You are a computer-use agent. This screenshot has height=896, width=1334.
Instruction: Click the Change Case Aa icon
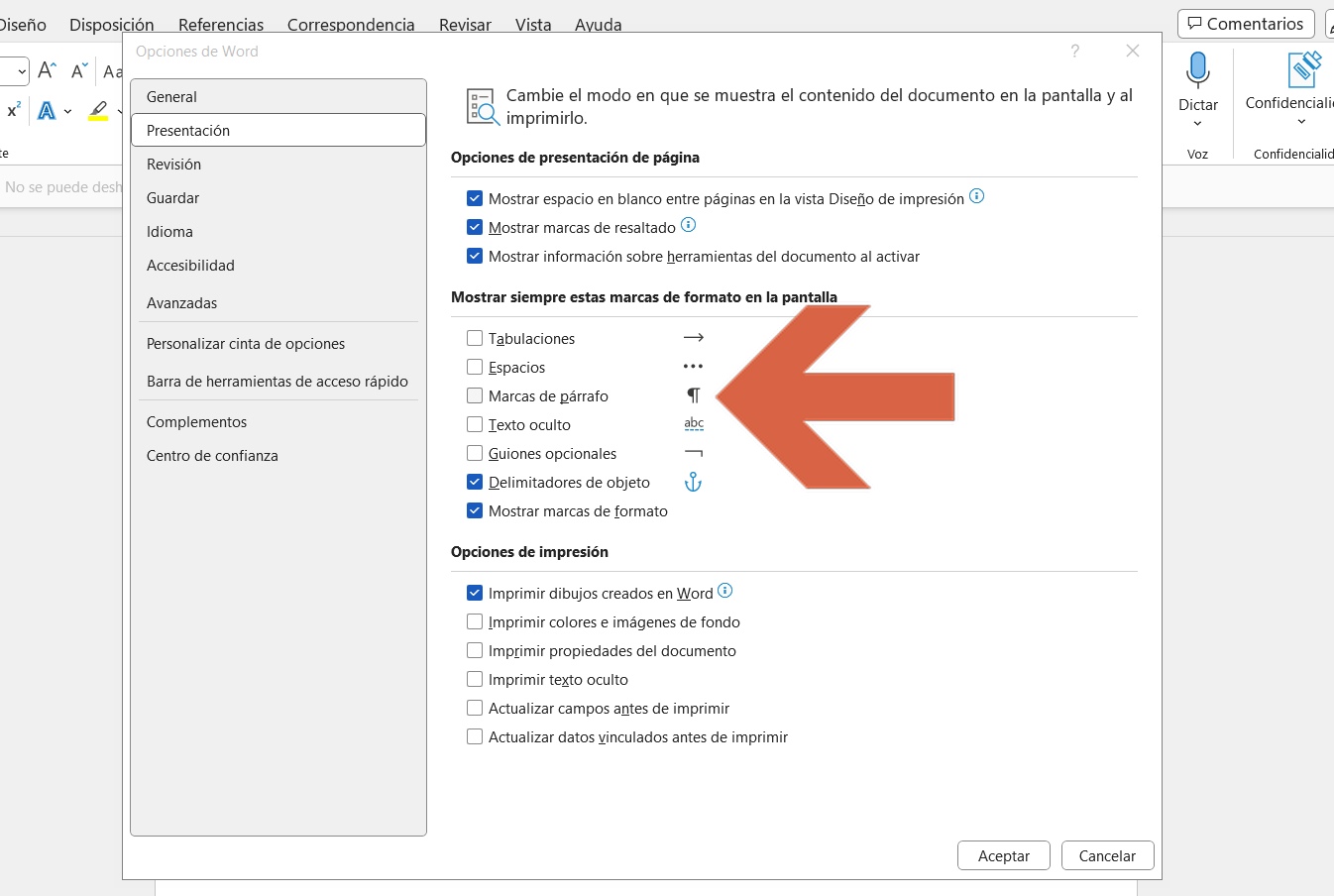pyautogui.click(x=112, y=70)
